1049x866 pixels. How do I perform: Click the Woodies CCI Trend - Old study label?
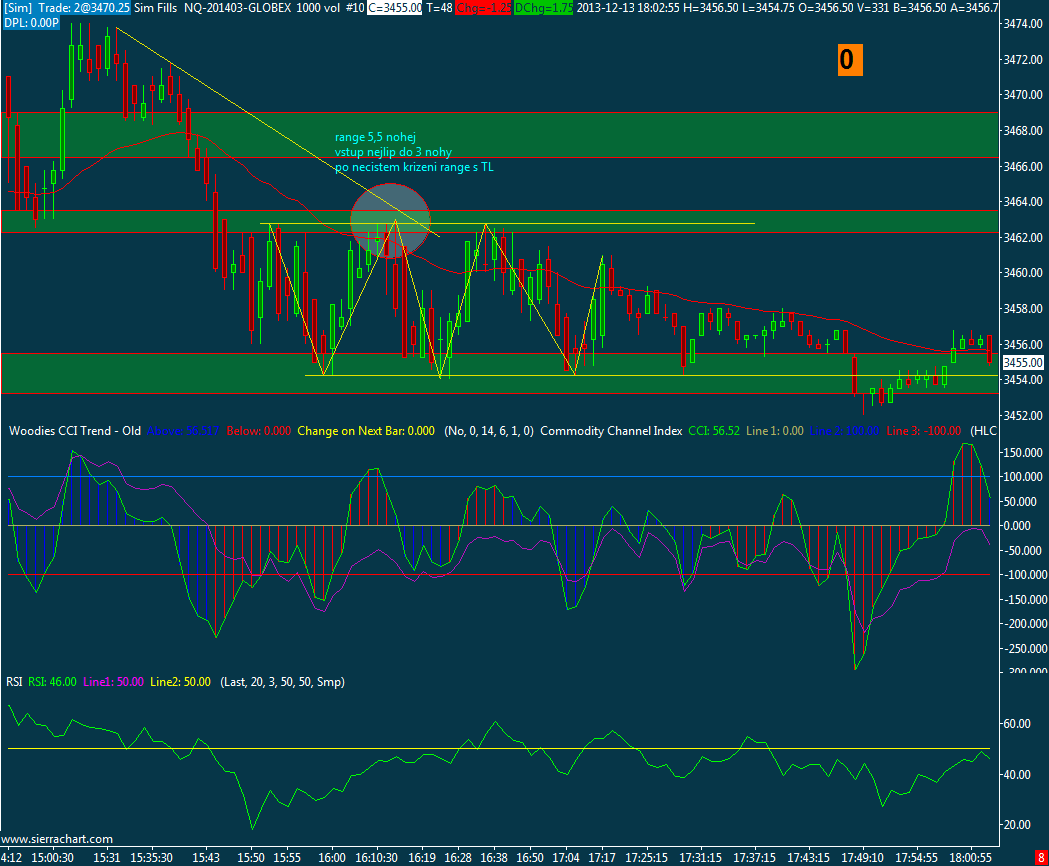(75, 431)
